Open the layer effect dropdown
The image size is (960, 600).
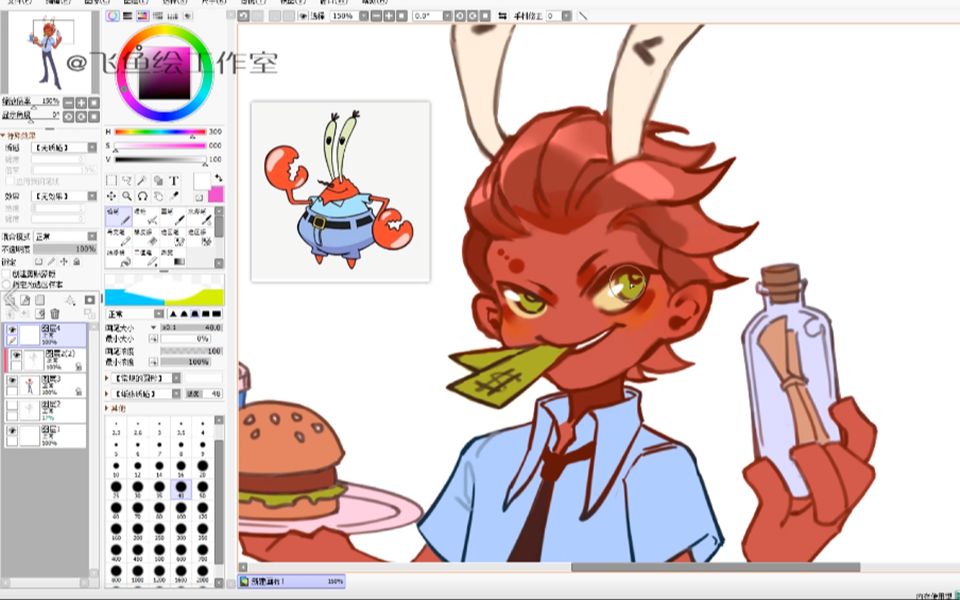64,196
